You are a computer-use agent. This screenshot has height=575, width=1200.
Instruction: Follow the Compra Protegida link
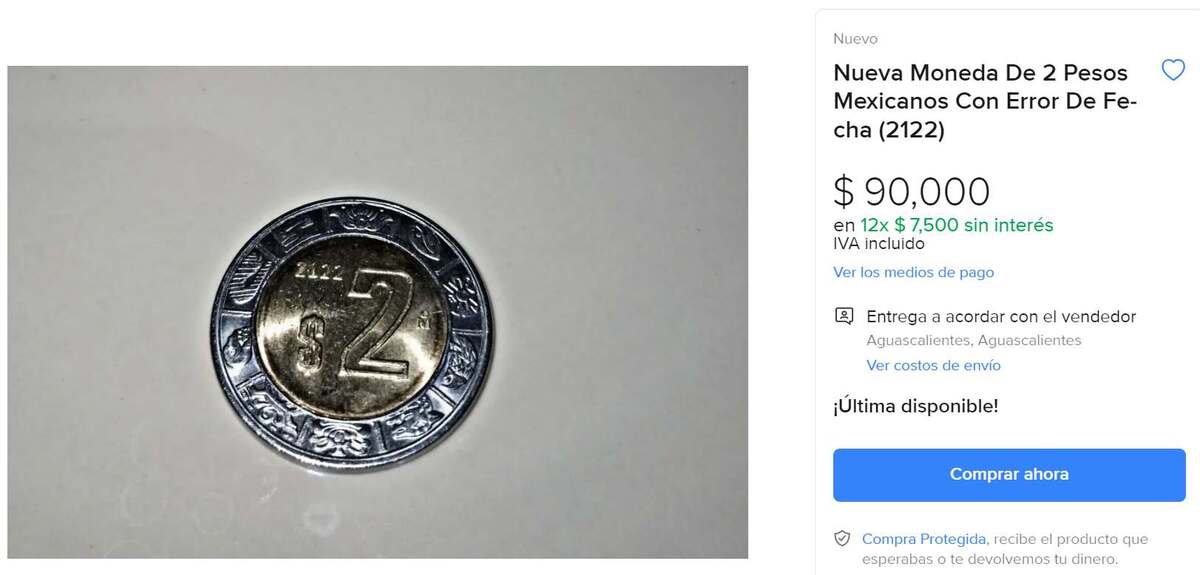click(924, 539)
